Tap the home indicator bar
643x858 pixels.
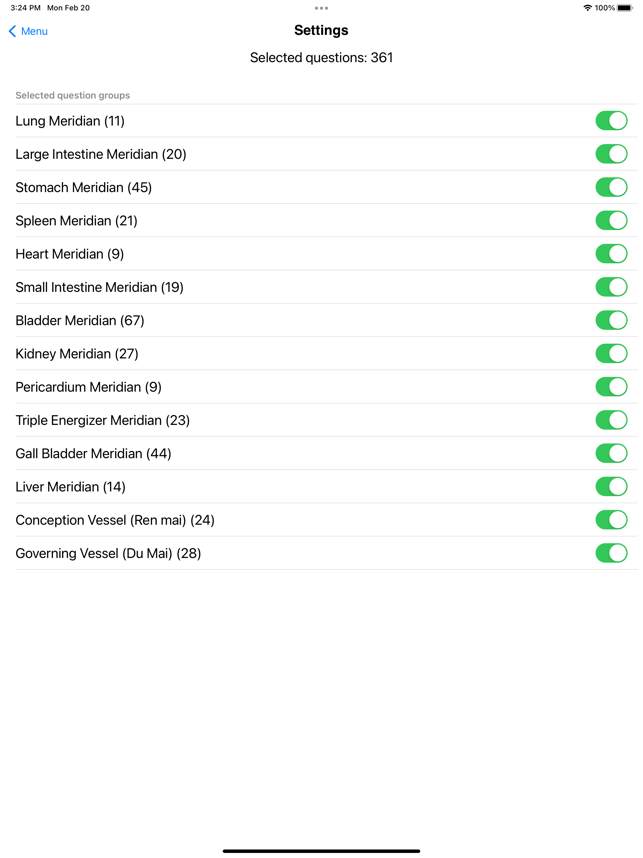click(321, 851)
